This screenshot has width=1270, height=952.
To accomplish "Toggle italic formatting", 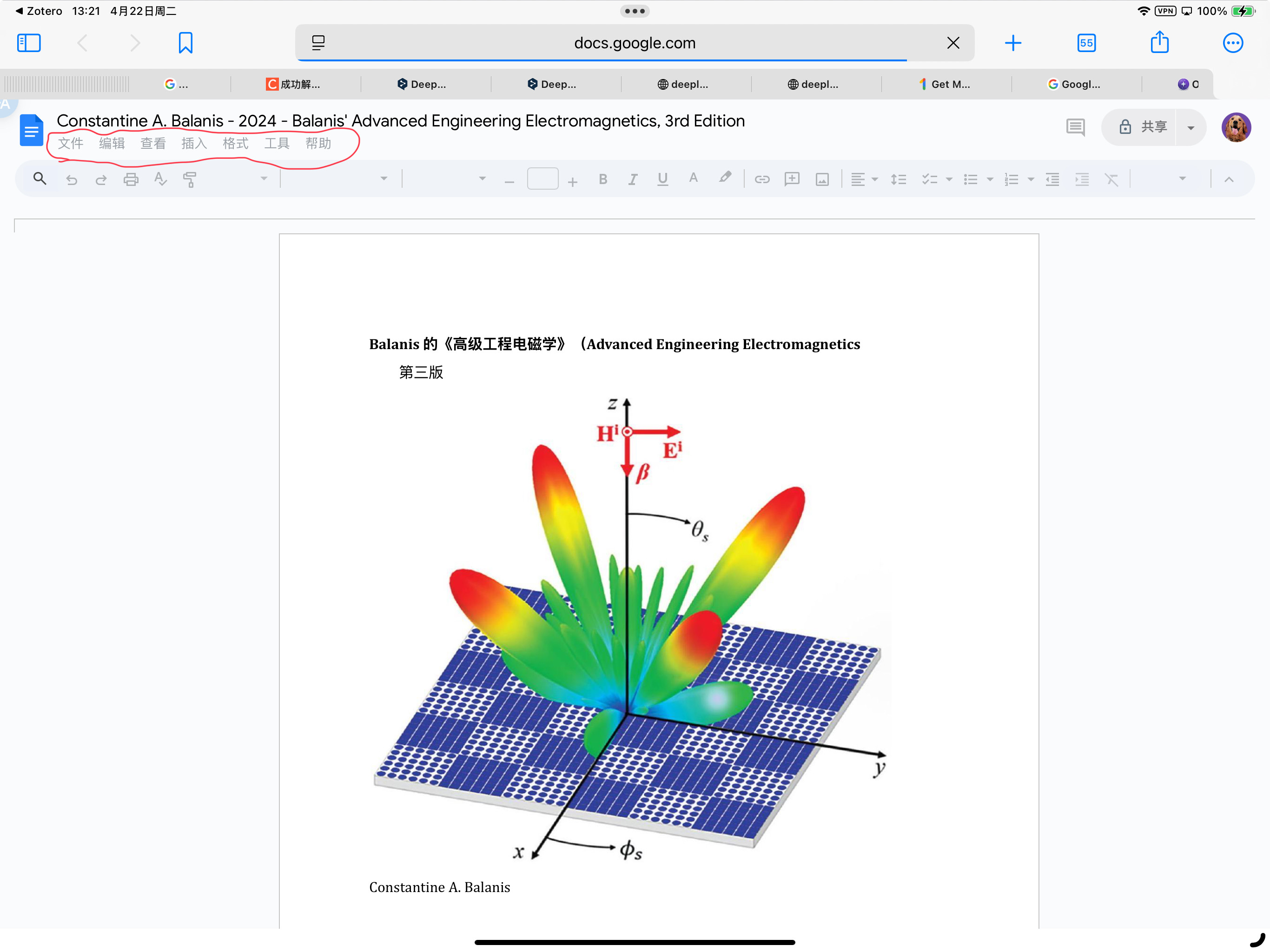I will 633,180.
